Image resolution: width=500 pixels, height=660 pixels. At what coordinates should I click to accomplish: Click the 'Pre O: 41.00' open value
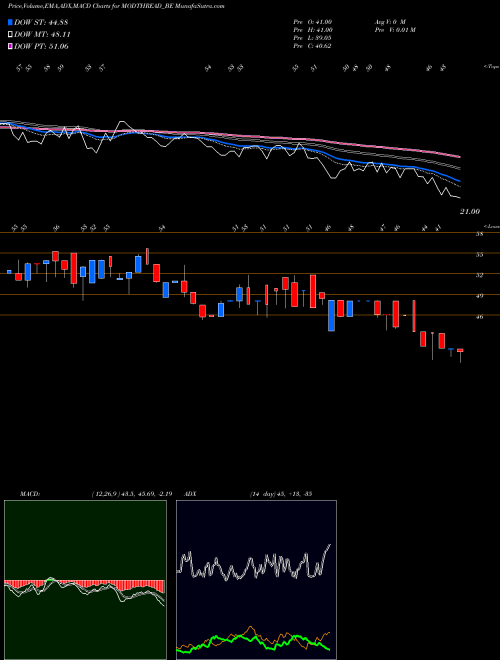[313, 21]
